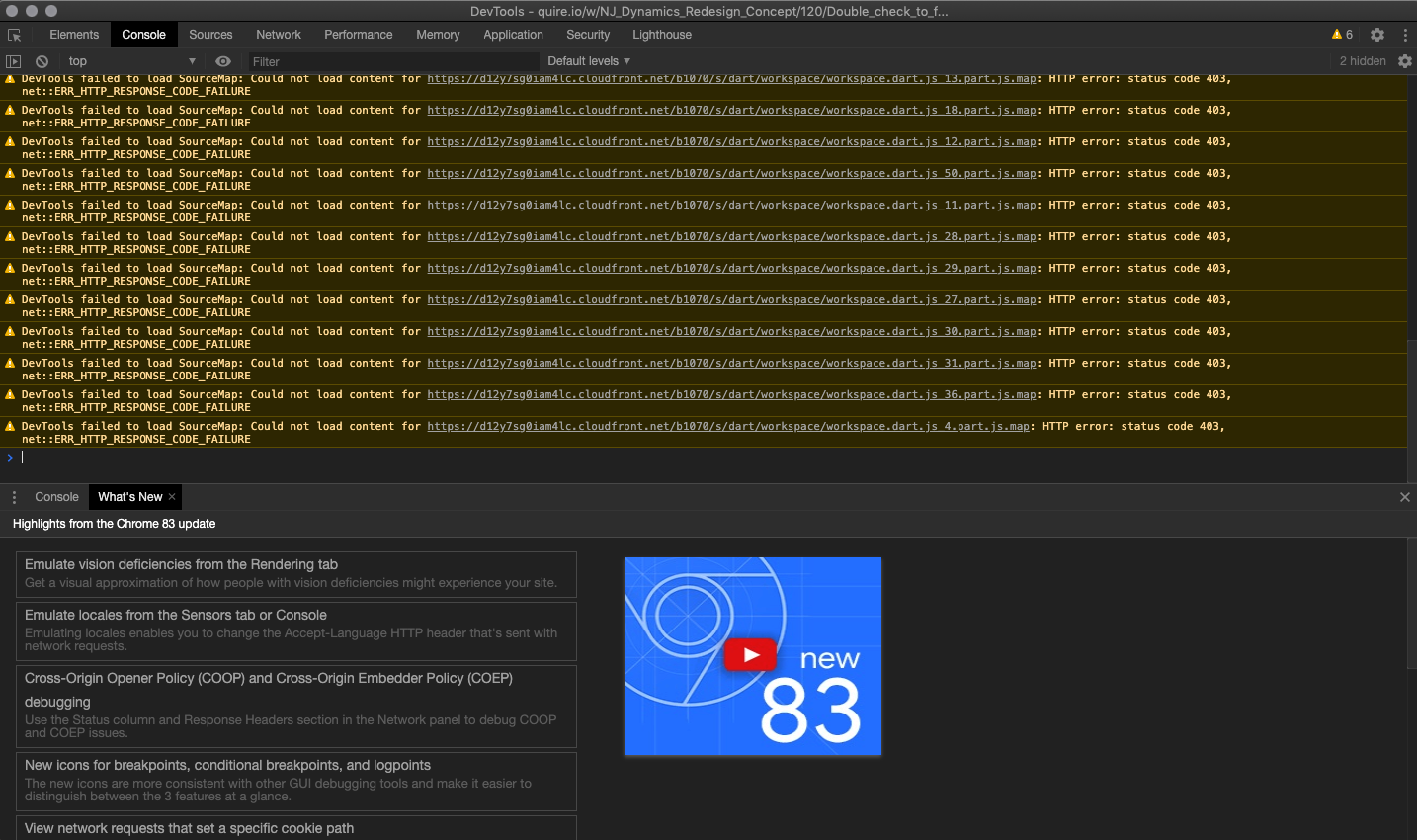Open the workspace.dart.js_28.part.js.map link
1417x840 pixels.
(x=731, y=237)
